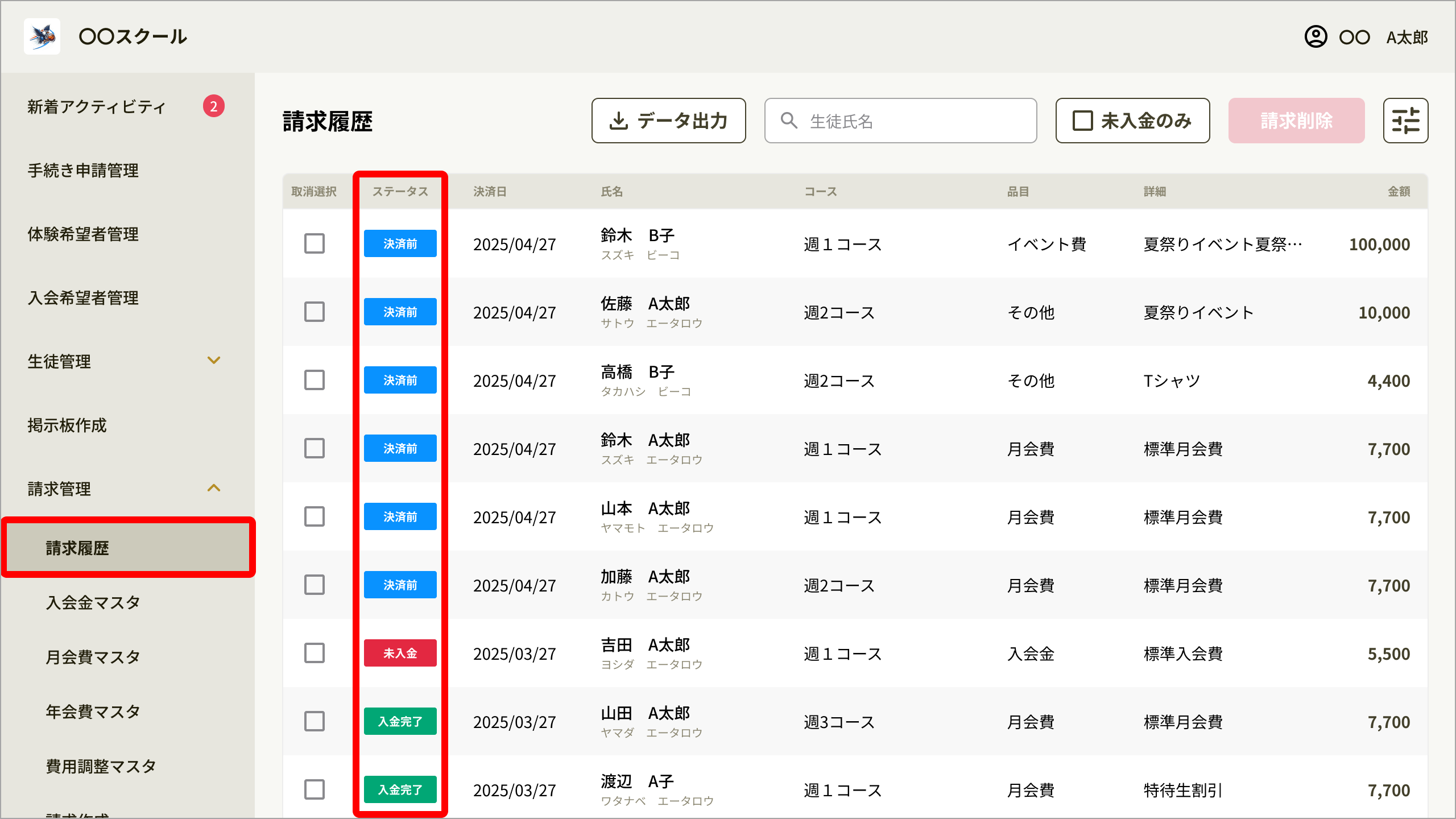Select 請求履歴 submenu item
This screenshot has height=819, width=1456.
129,548
